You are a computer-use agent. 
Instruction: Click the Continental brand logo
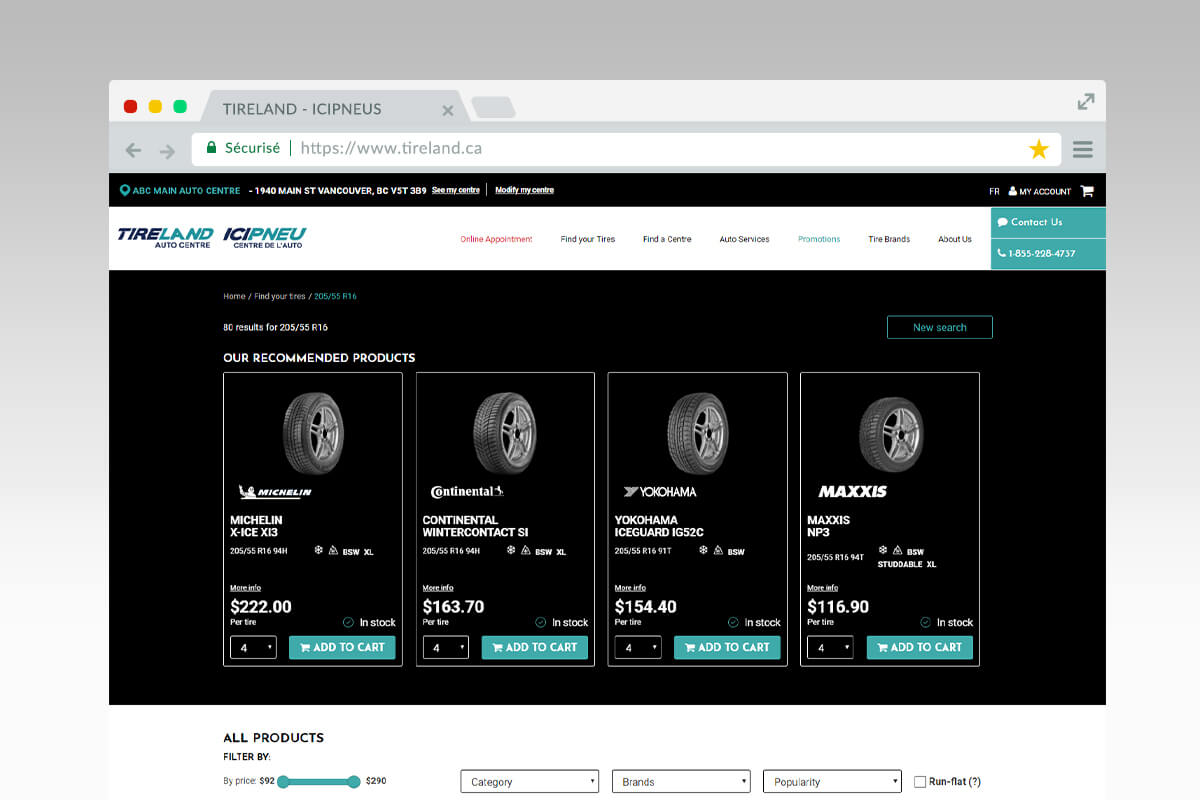coord(467,492)
